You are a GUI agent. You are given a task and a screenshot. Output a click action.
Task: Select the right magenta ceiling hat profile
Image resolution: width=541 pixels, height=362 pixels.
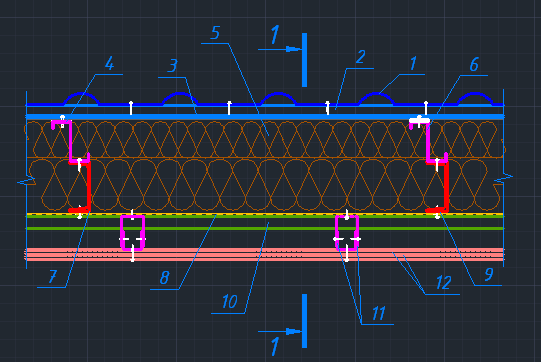pyautogui.click(x=347, y=232)
